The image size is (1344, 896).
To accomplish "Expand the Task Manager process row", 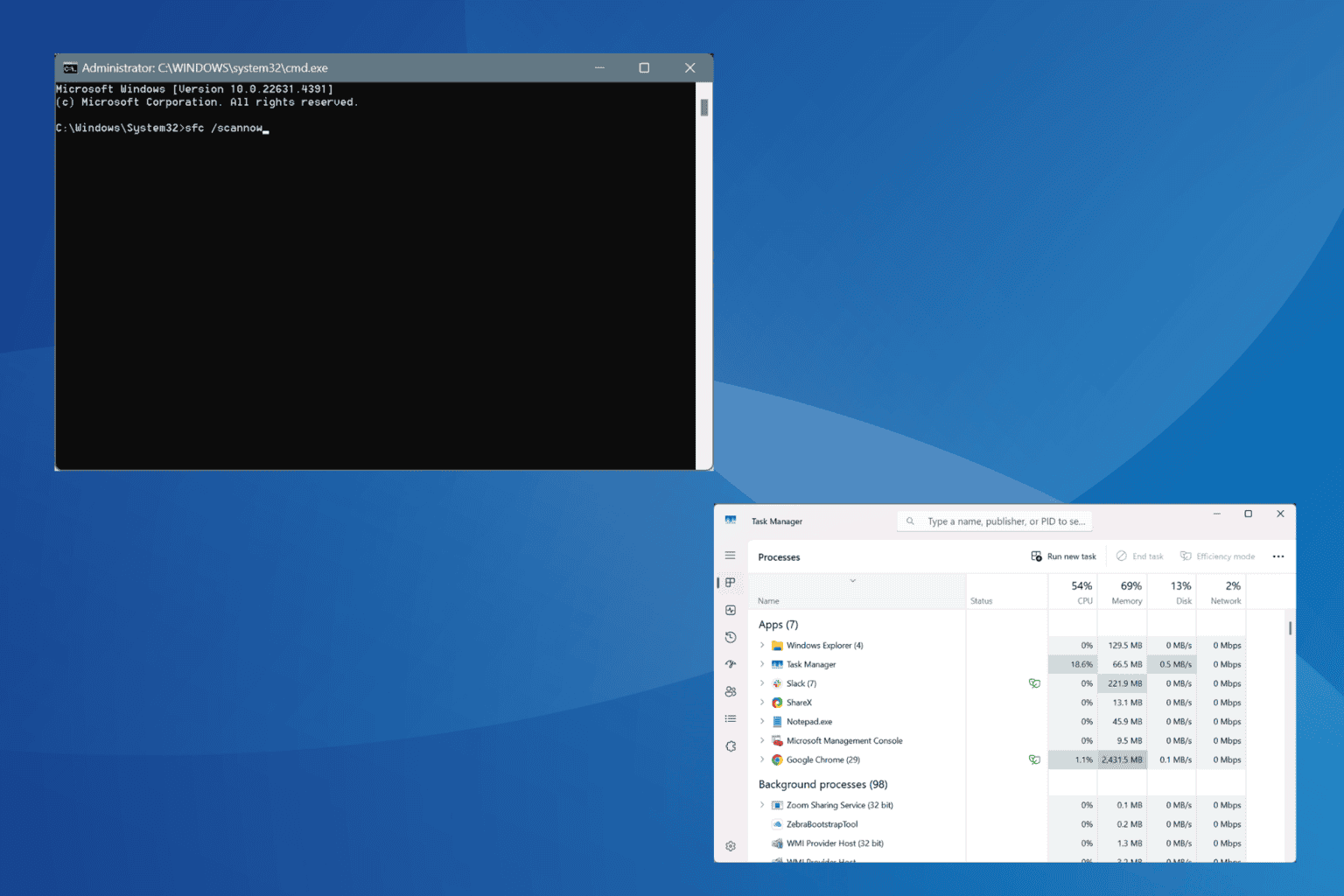I will click(x=761, y=664).
